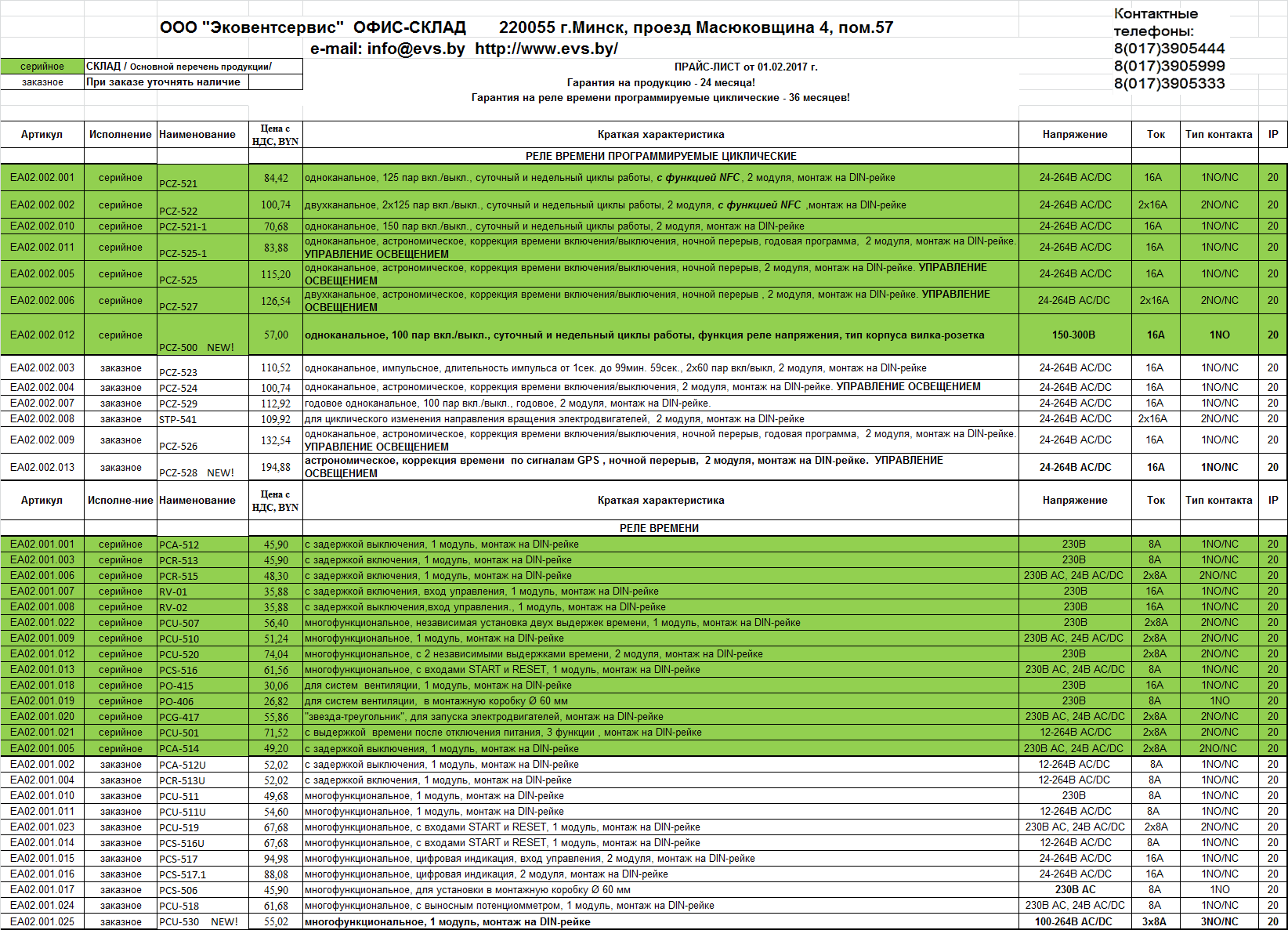This screenshot has height=930, width=1288.
Task: Select article cell EA02.002.001
Action: coord(42,177)
